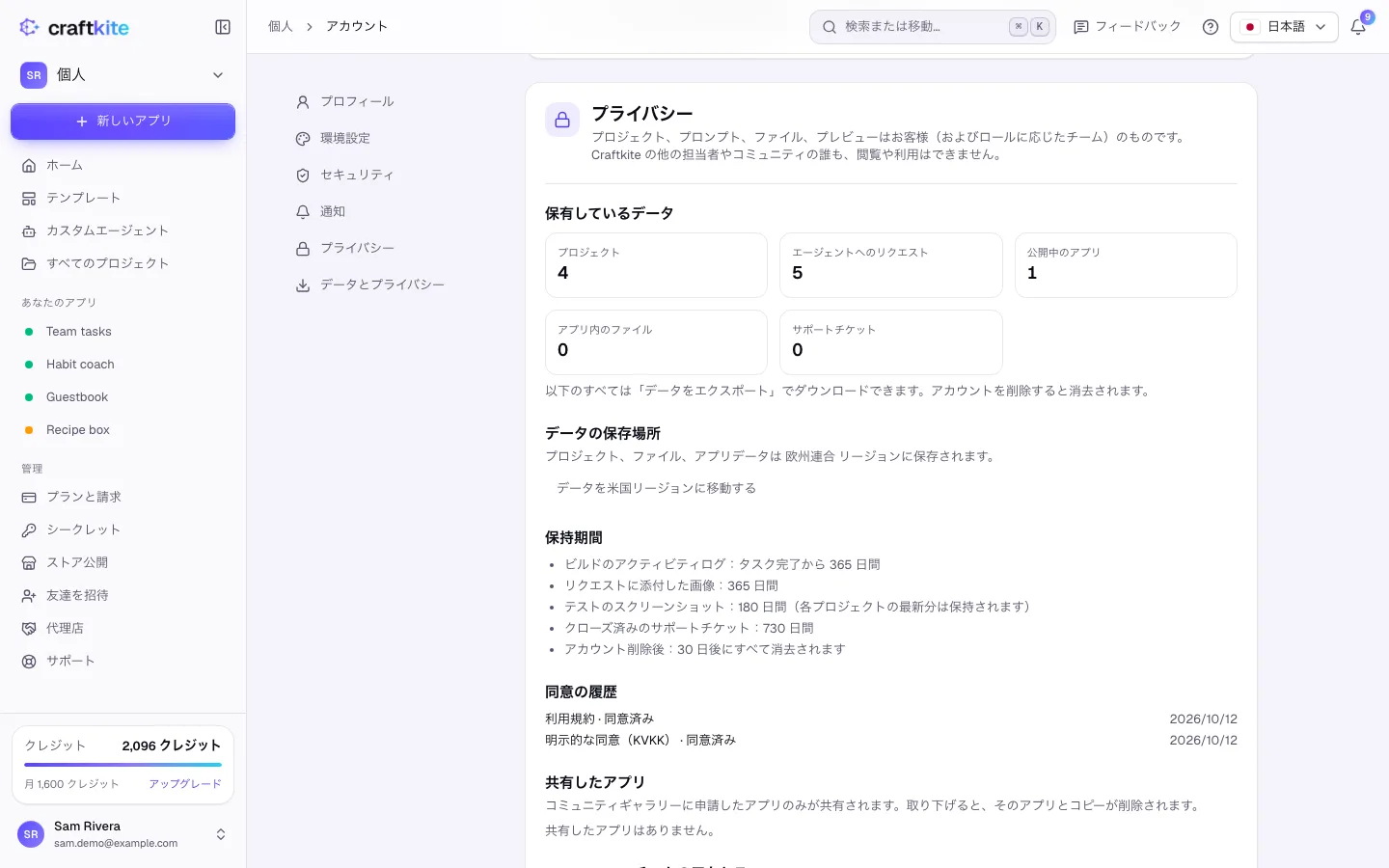
Task: Click the support lifebuoy icon
Action: (29, 662)
